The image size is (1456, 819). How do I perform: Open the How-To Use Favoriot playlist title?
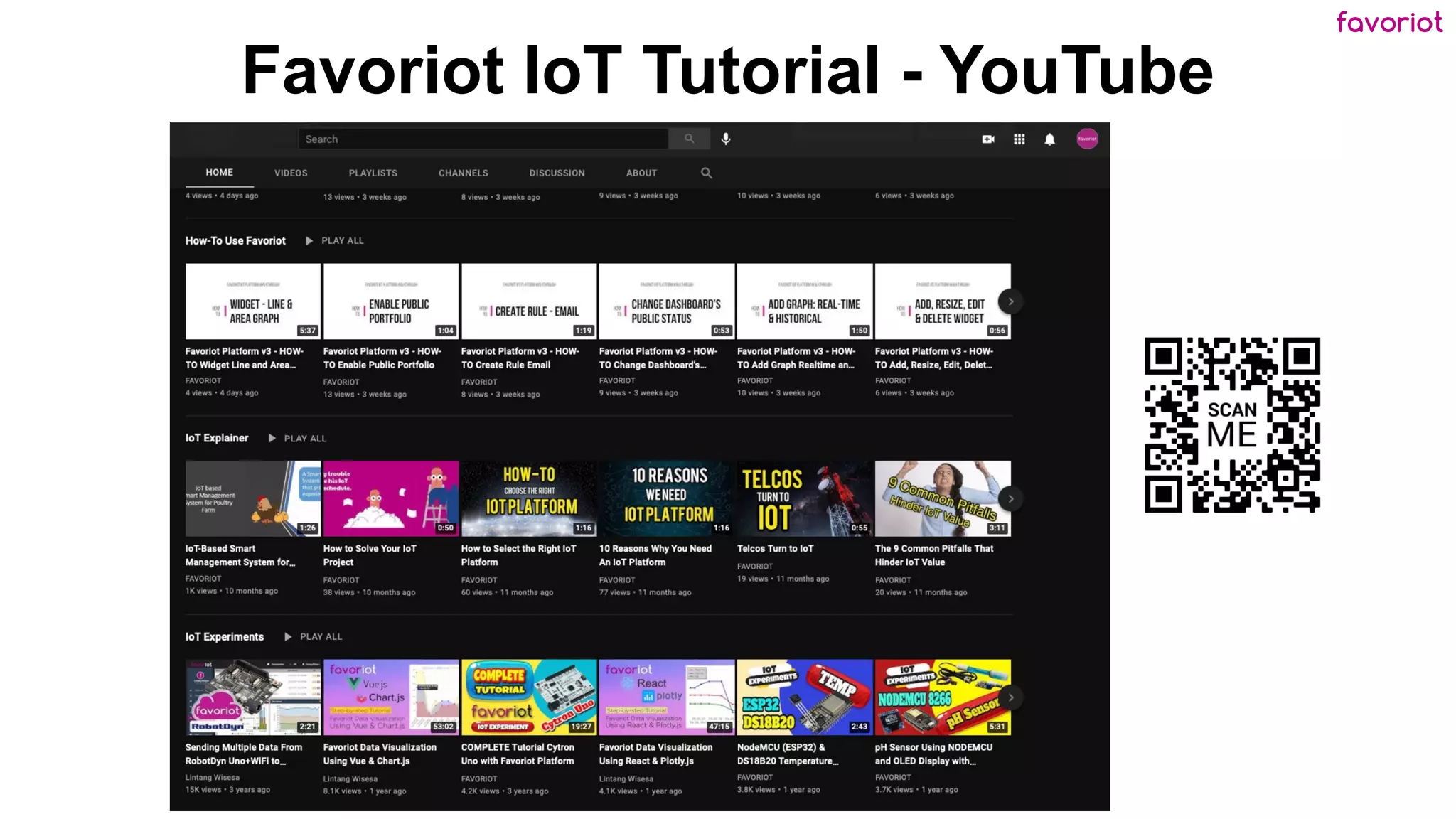coord(235,241)
